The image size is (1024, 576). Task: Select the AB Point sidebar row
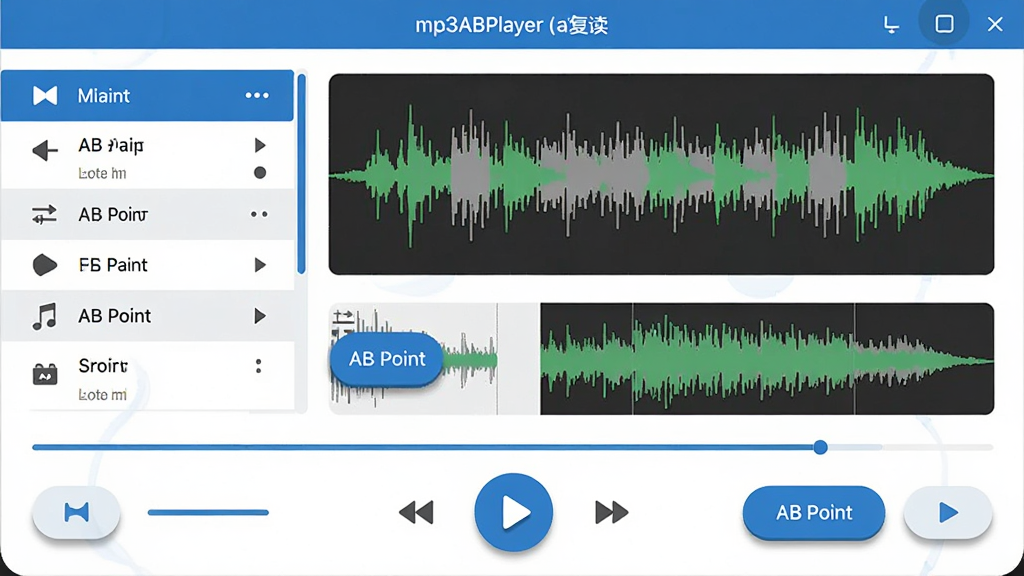click(147, 316)
